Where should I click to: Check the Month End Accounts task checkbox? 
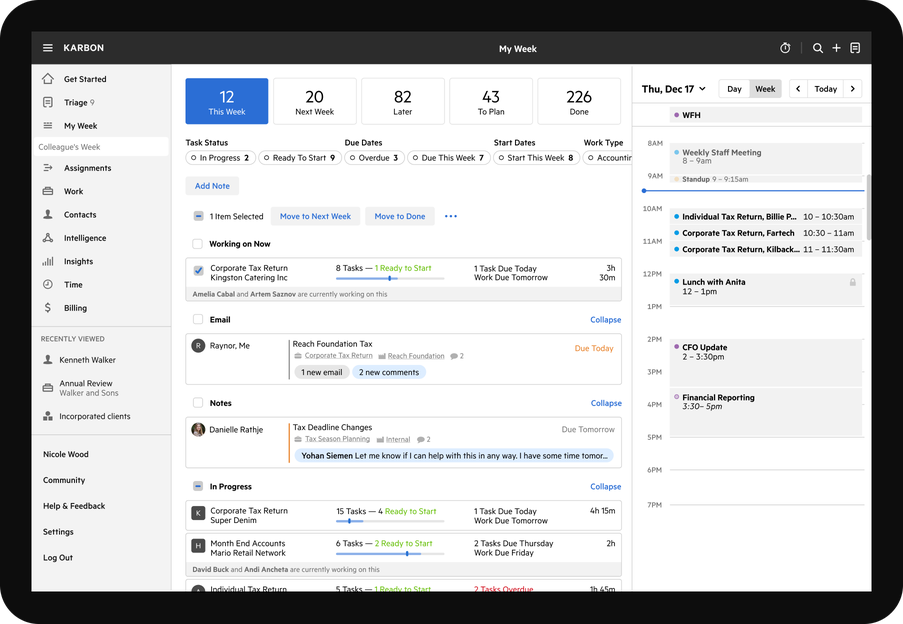pos(197,546)
